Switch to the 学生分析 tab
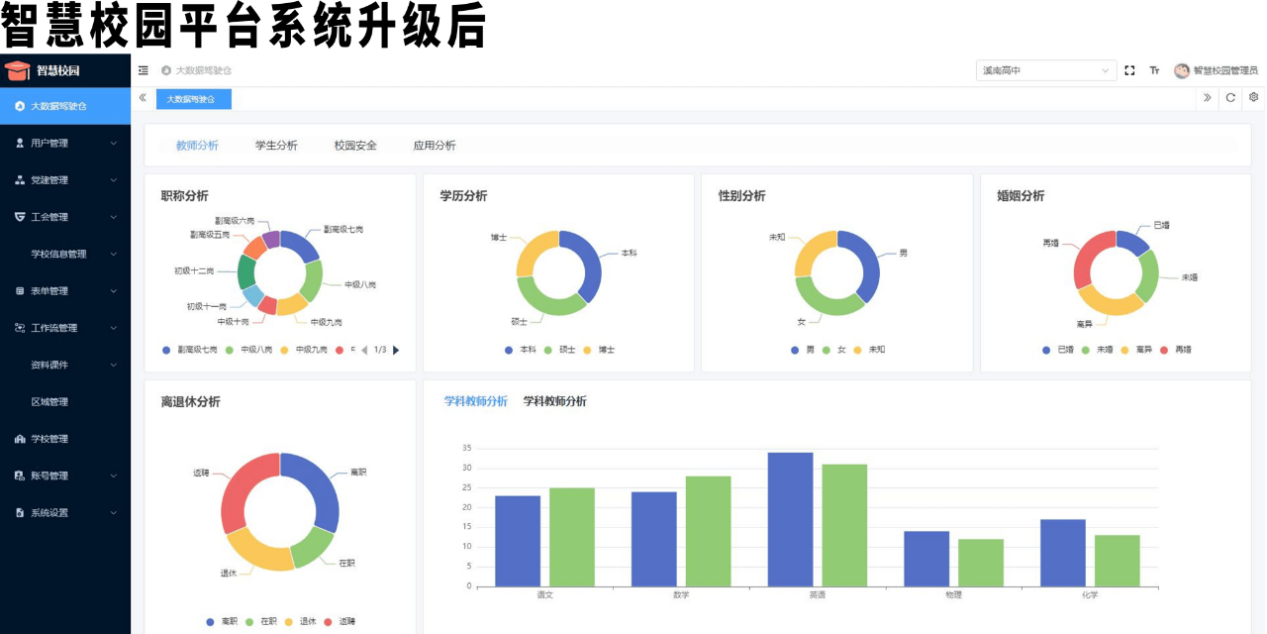Screen dimensions: 1267x634 pos(276,145)
